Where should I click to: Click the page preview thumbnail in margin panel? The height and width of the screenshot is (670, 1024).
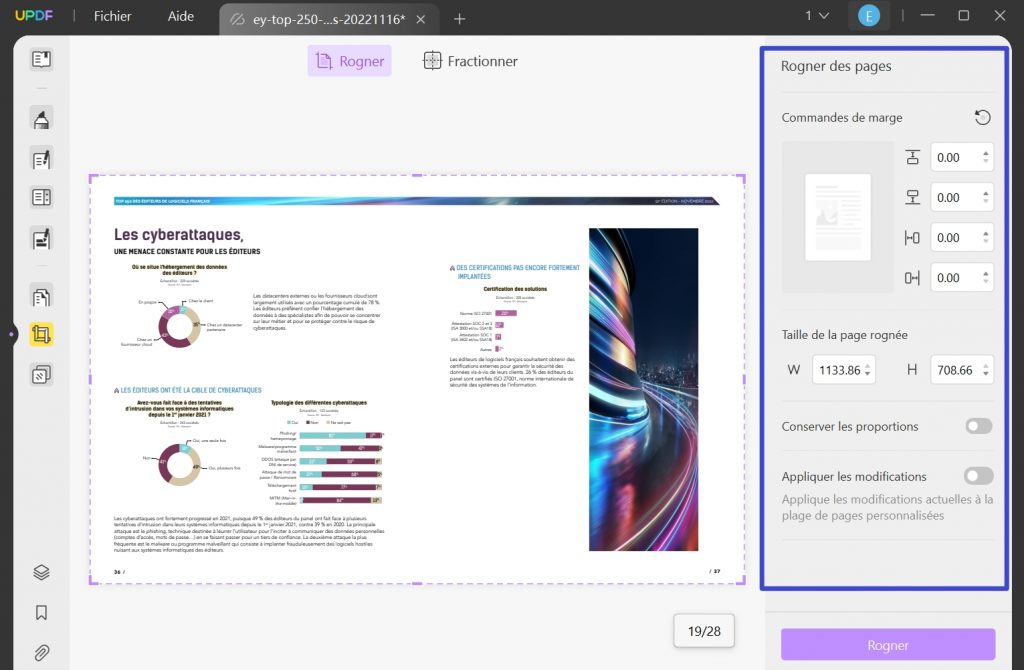coord(838,217)
